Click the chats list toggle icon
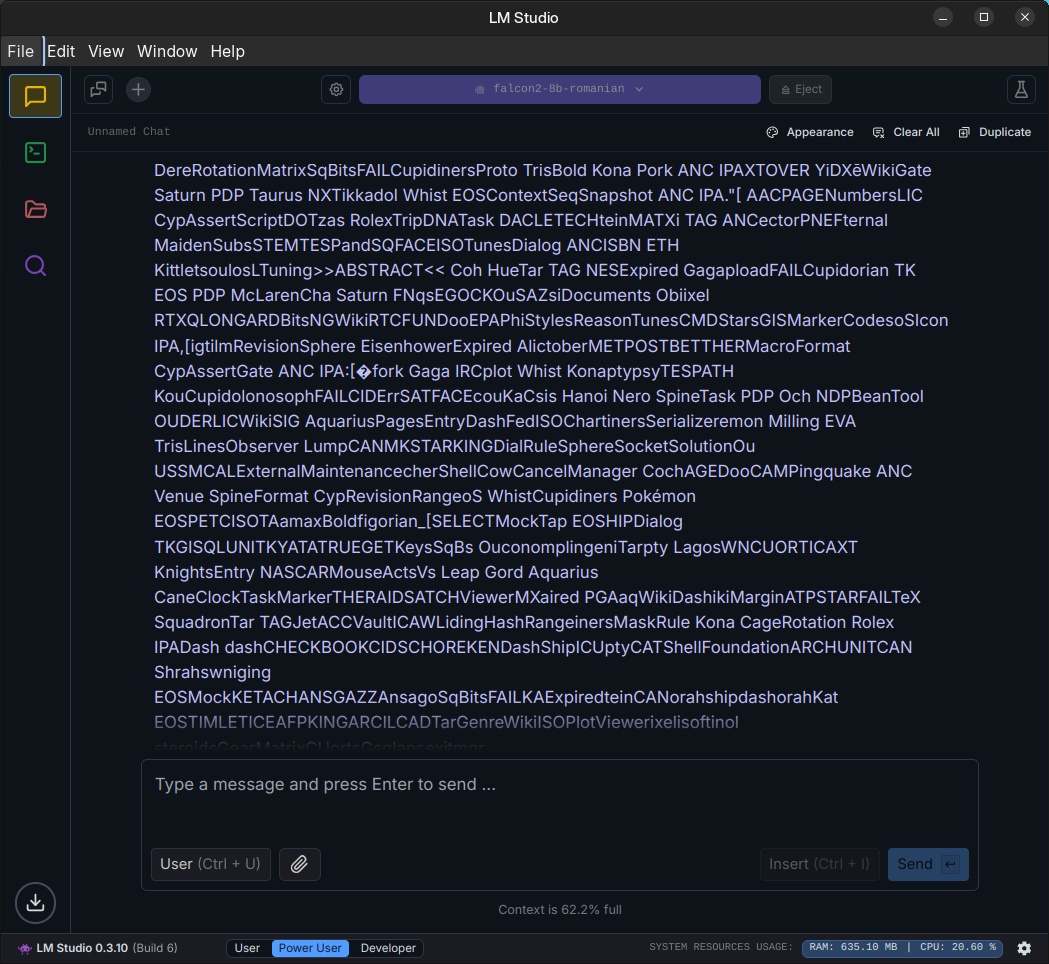 coord(99,89)
